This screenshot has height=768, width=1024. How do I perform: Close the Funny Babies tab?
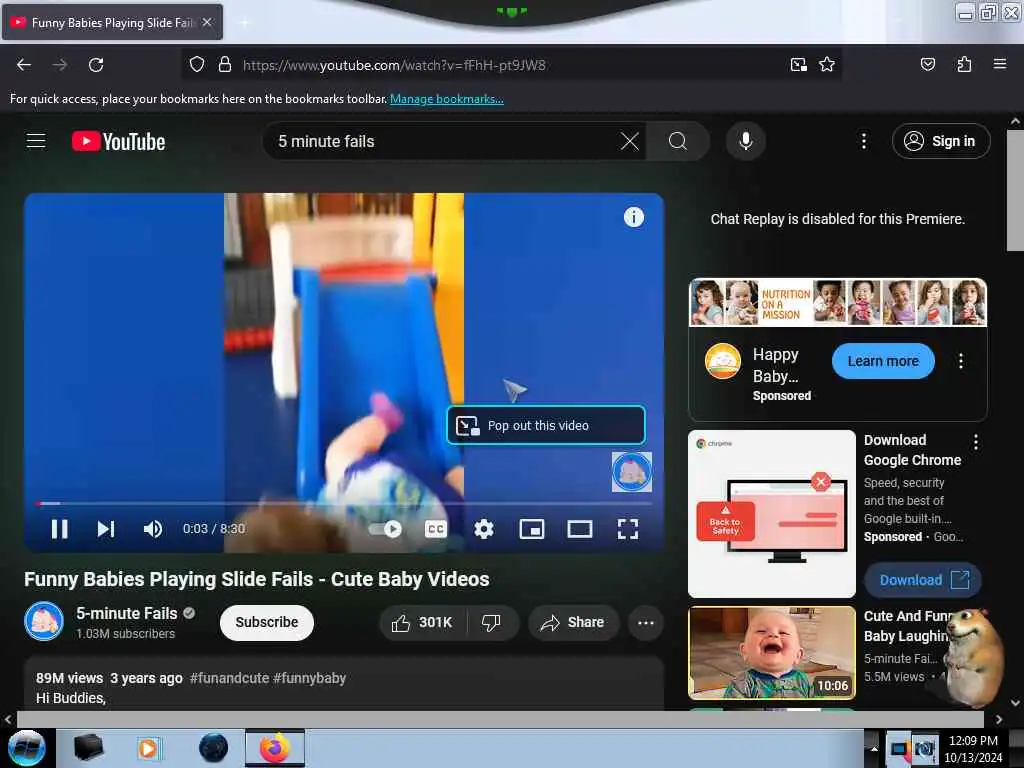pyautogui.click(x=207, y=22)
